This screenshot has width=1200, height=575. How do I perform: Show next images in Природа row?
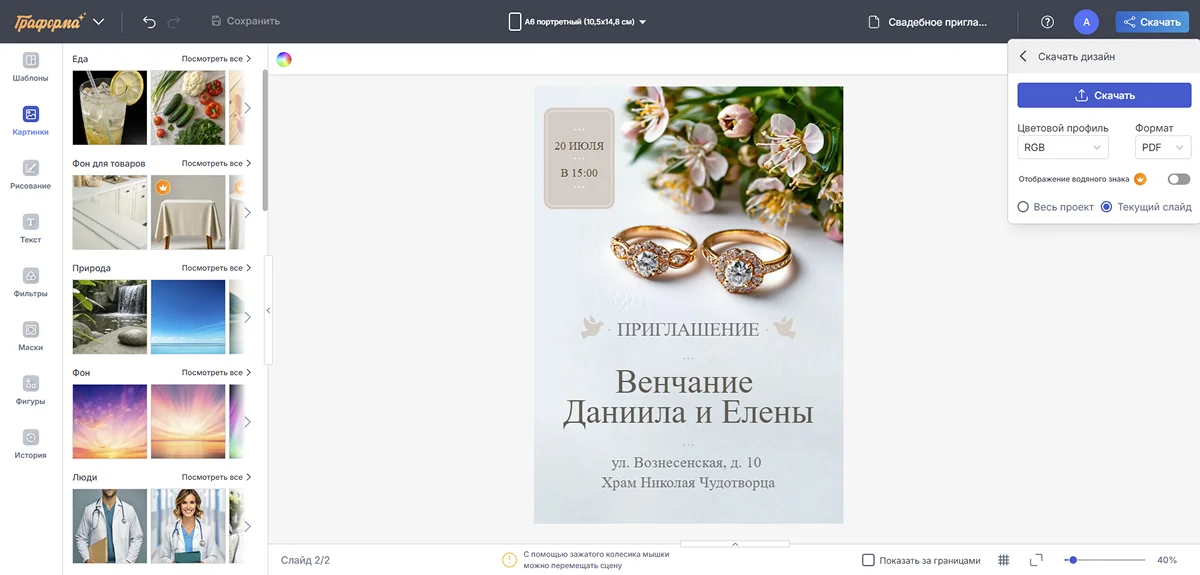247,317
